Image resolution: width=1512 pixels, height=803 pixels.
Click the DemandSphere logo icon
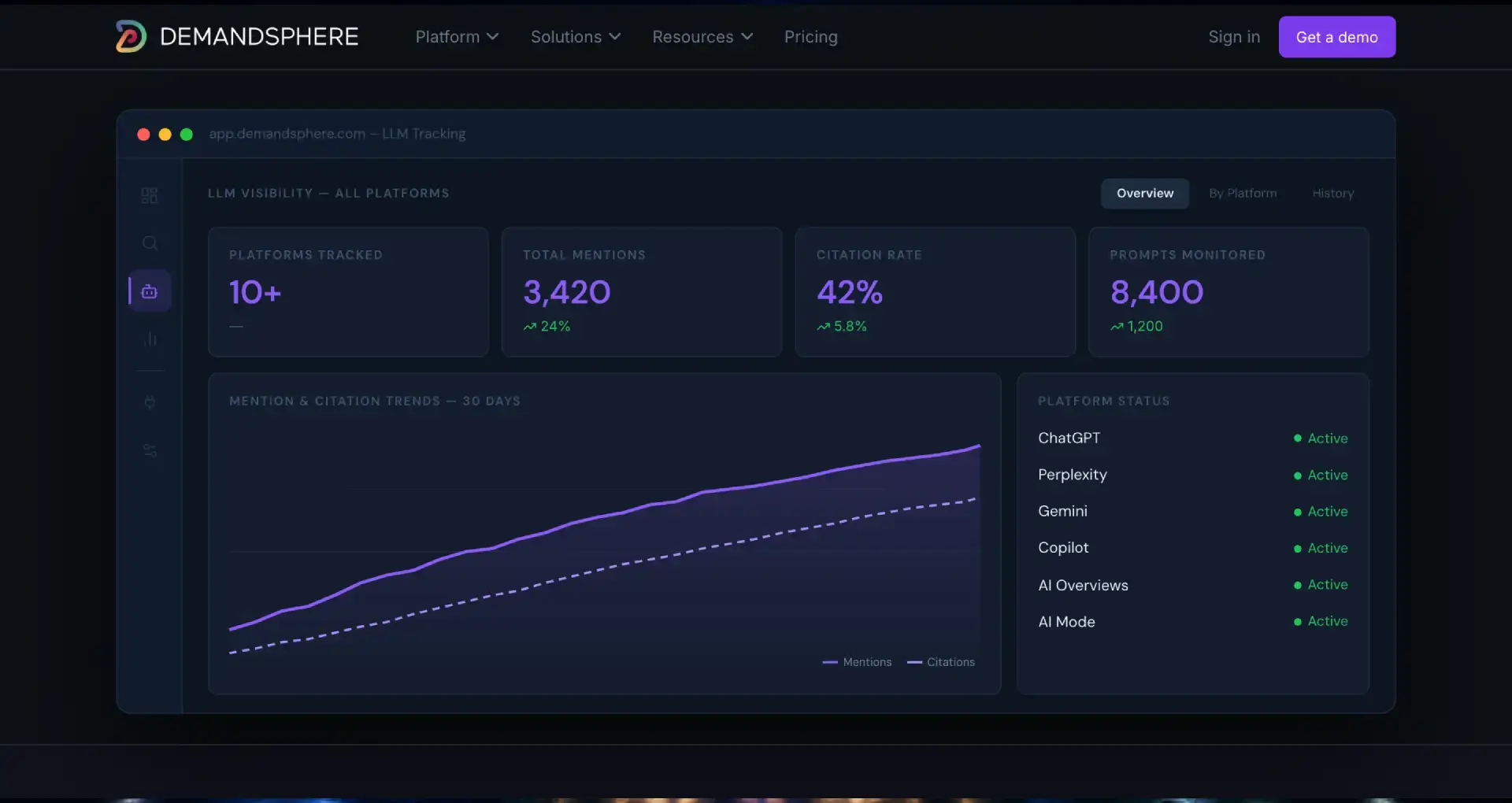(131, 36)
